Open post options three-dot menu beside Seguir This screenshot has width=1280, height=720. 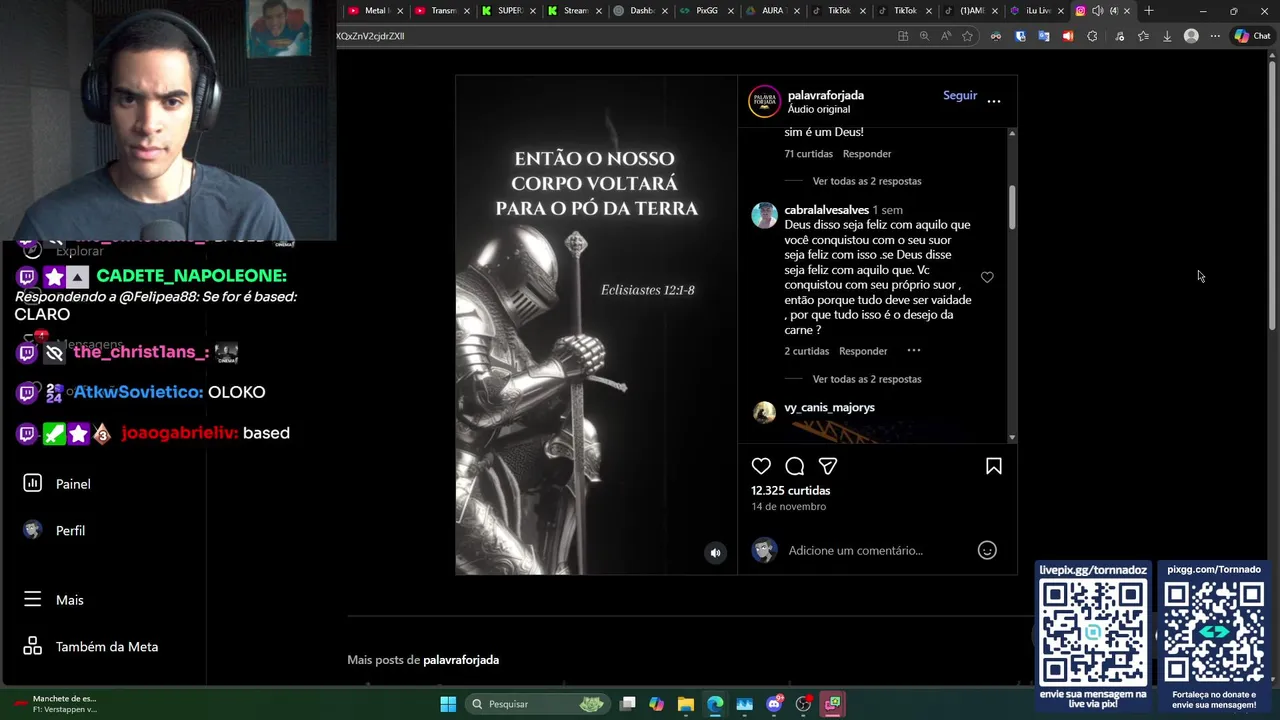click(993, 100)
